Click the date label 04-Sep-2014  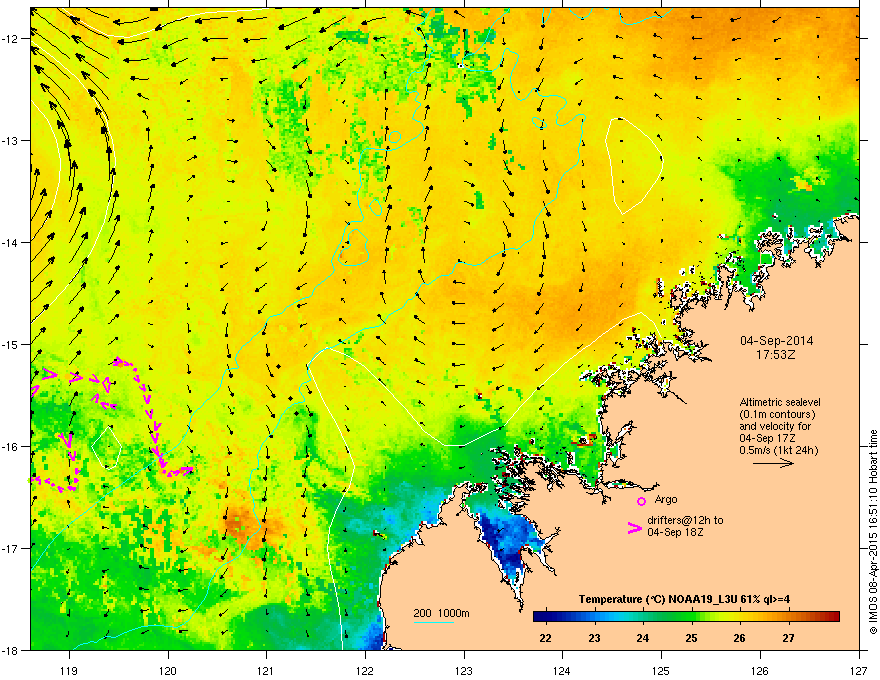pos(776,341)
